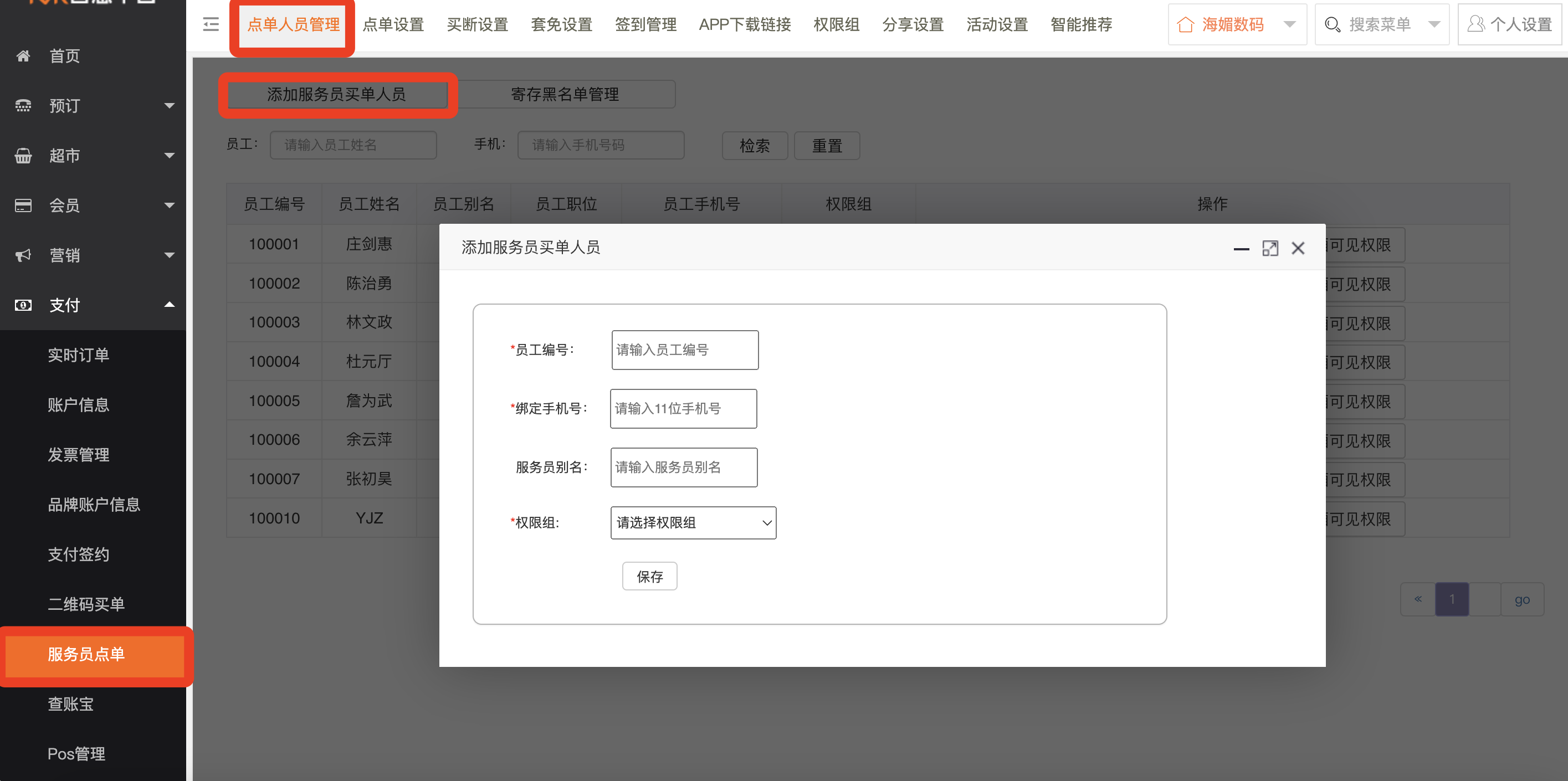Image resolution: width=1568 pixels, height=781 pixels.
Task: Click the 可见权限 button in row 100010
Action: pos(1365,519)
